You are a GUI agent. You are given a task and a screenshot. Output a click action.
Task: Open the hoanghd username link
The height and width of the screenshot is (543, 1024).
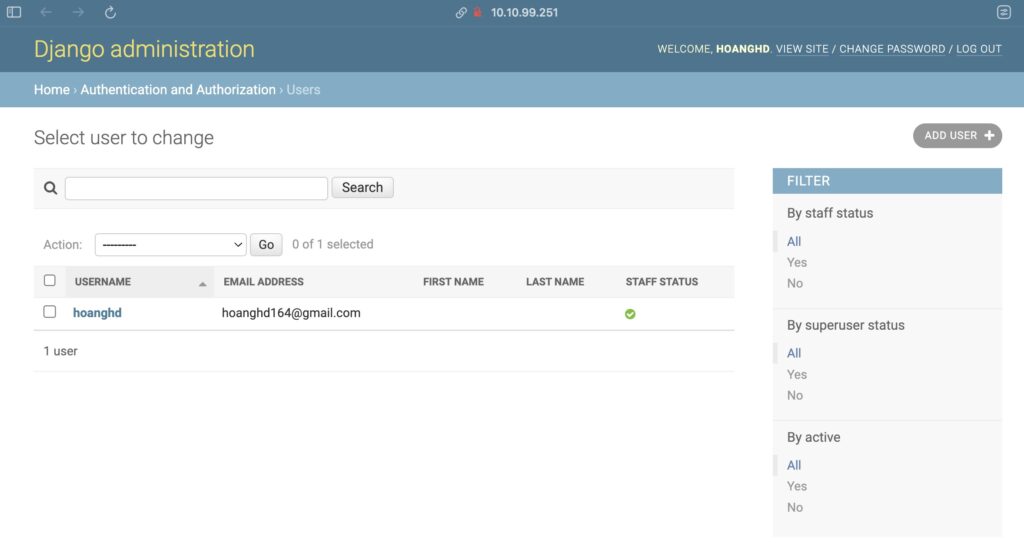[x=97, y=312]
